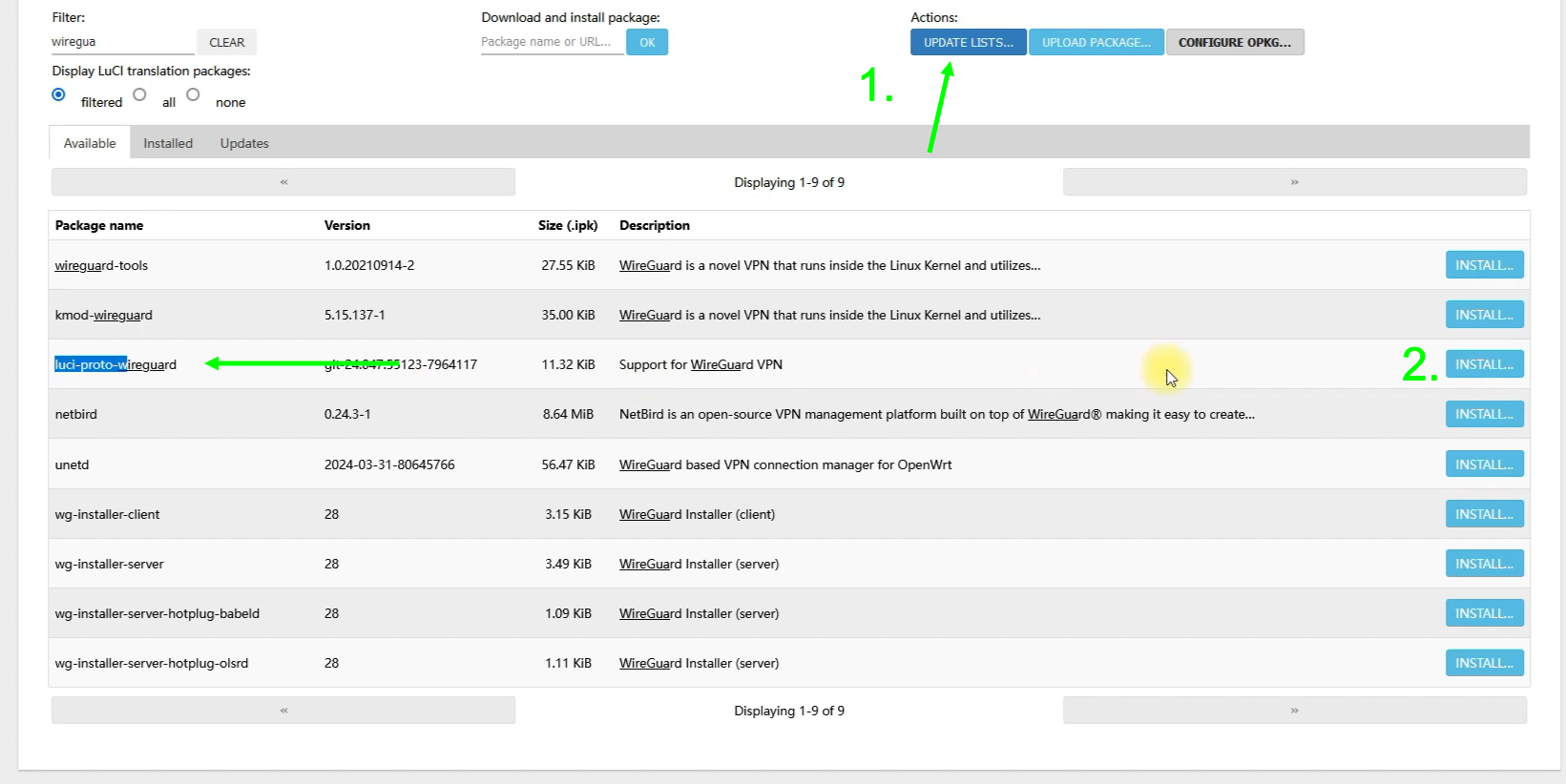Click OK to download the package
Image resolution: width=1566 pixels, height=784 pixels.
point(647,42)
